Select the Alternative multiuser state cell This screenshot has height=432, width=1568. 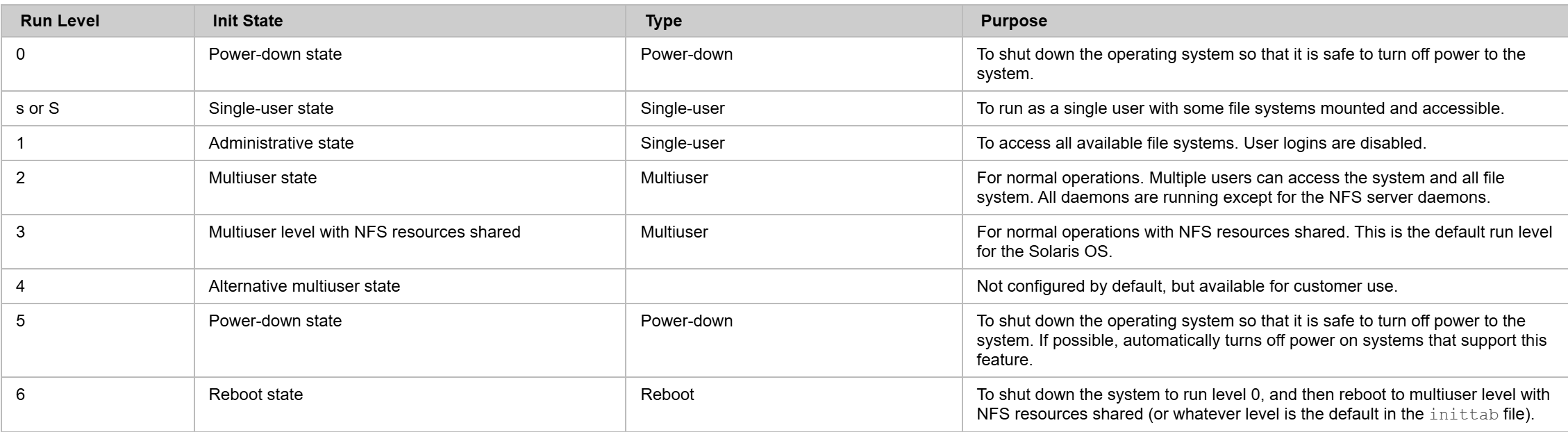(x=304, y=285)
